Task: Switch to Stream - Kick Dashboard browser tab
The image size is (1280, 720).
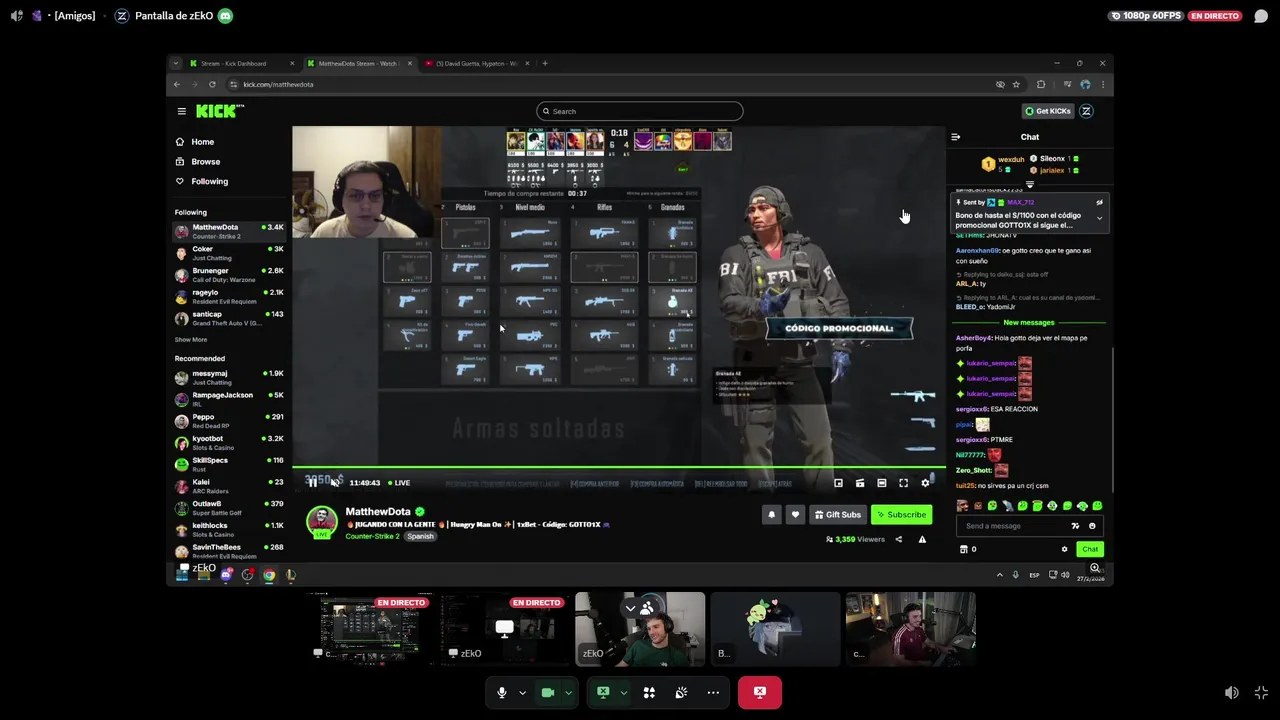Action: [x=239, y=63]
